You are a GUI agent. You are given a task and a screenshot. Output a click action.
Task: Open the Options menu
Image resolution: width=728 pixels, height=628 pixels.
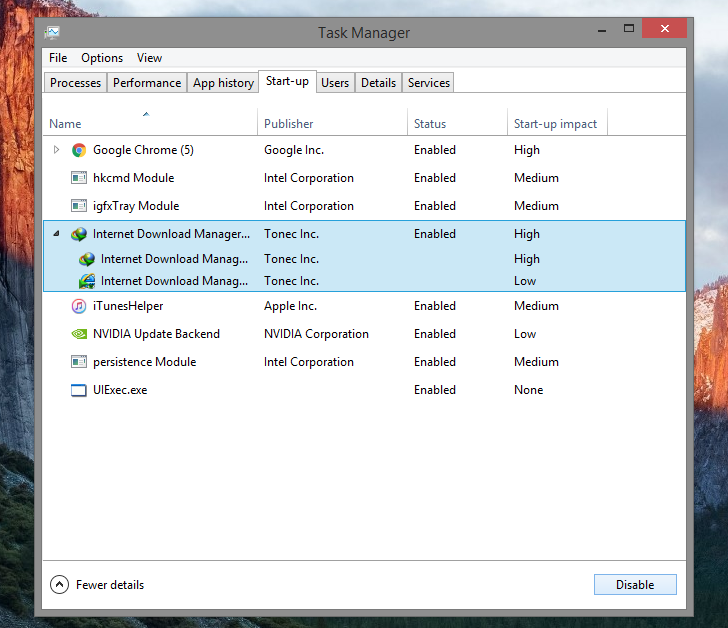(102, 58)
